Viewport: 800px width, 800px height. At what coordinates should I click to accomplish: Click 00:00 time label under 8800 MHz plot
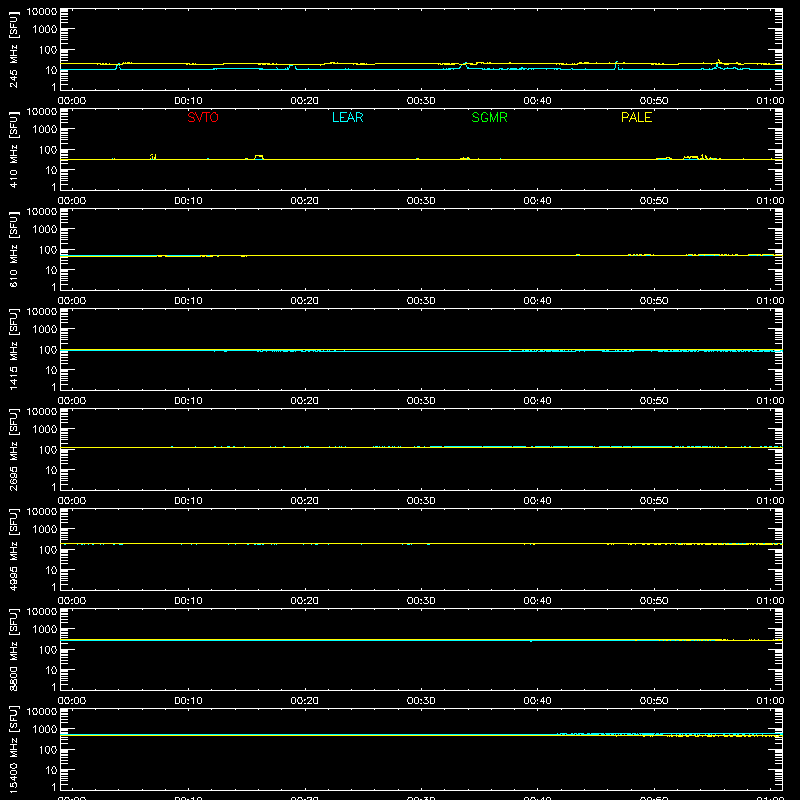pyautogui.click(x=72, y=701)
